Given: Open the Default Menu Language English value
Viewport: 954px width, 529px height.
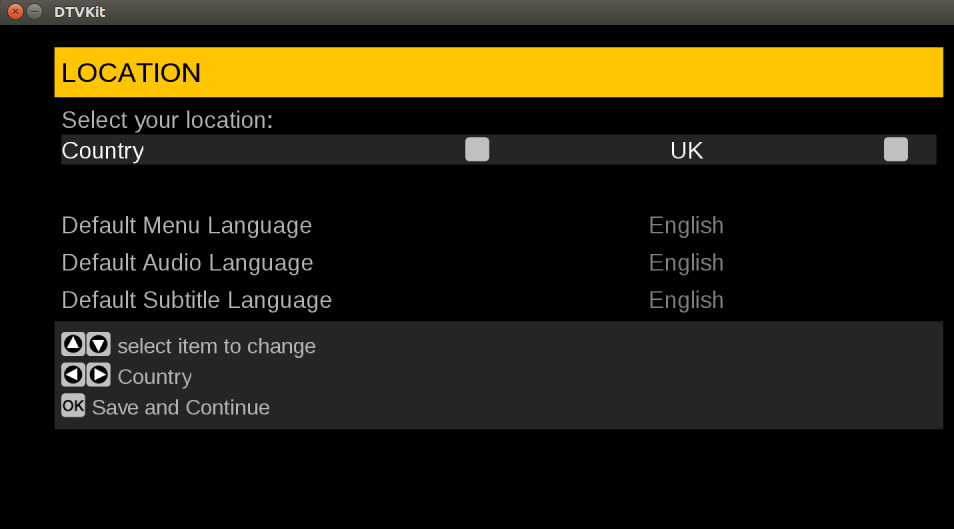Looking at the screenshot, I should coord(686,226).
